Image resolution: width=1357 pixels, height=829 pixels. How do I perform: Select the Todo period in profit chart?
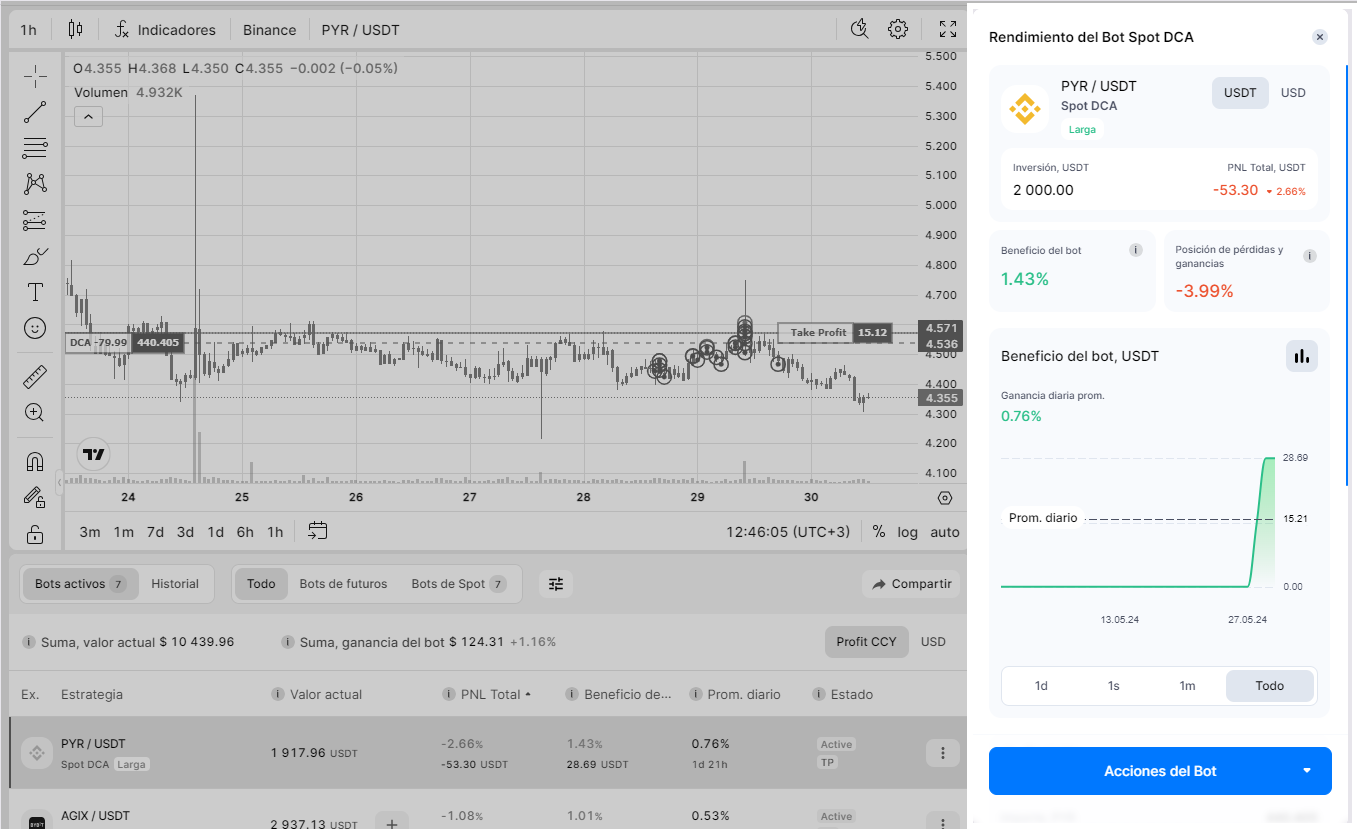click(1269, 686)
